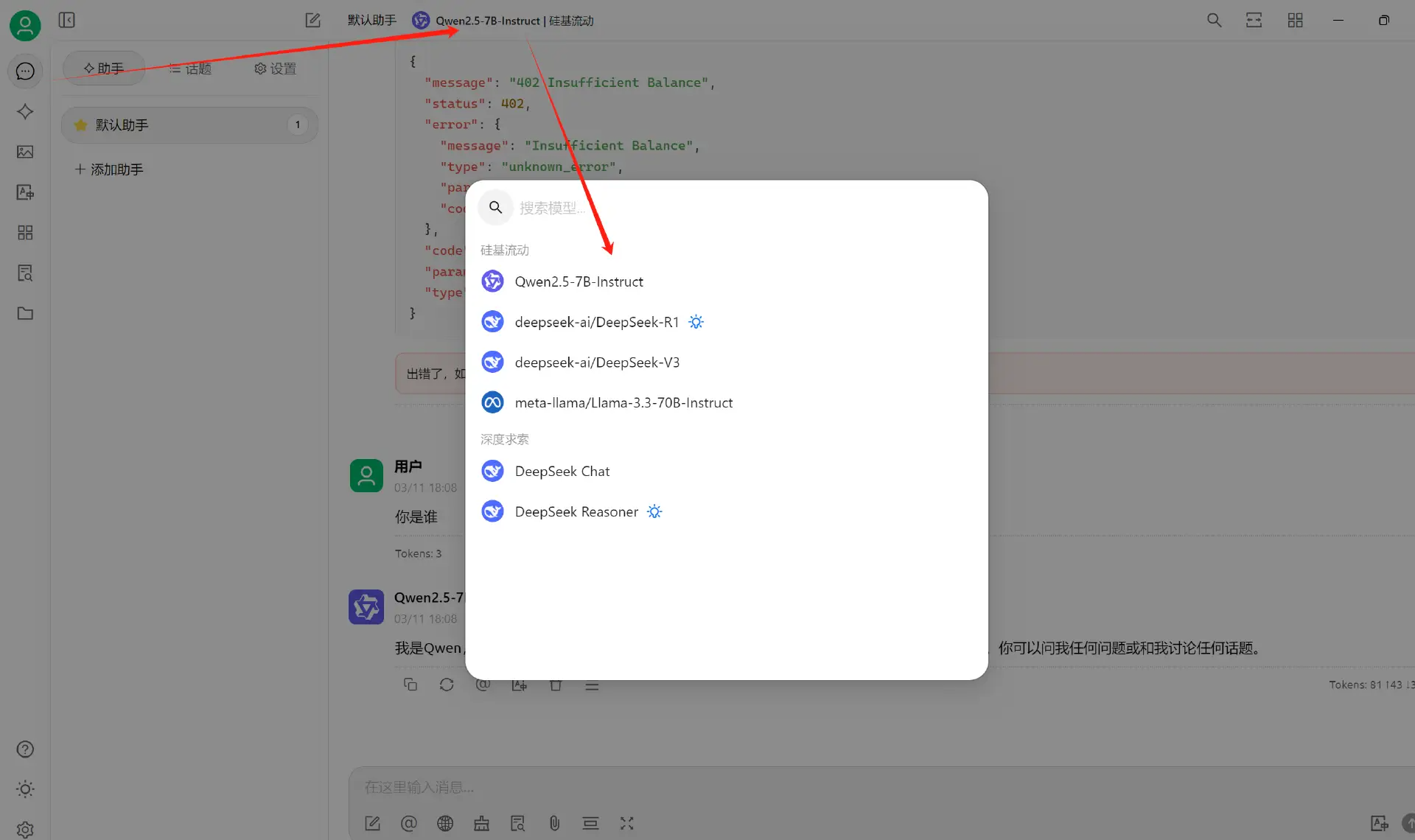The image size is (1415, 840).
Task: Open the mini apps grid sidebar icon
Action: pos(25,233)
